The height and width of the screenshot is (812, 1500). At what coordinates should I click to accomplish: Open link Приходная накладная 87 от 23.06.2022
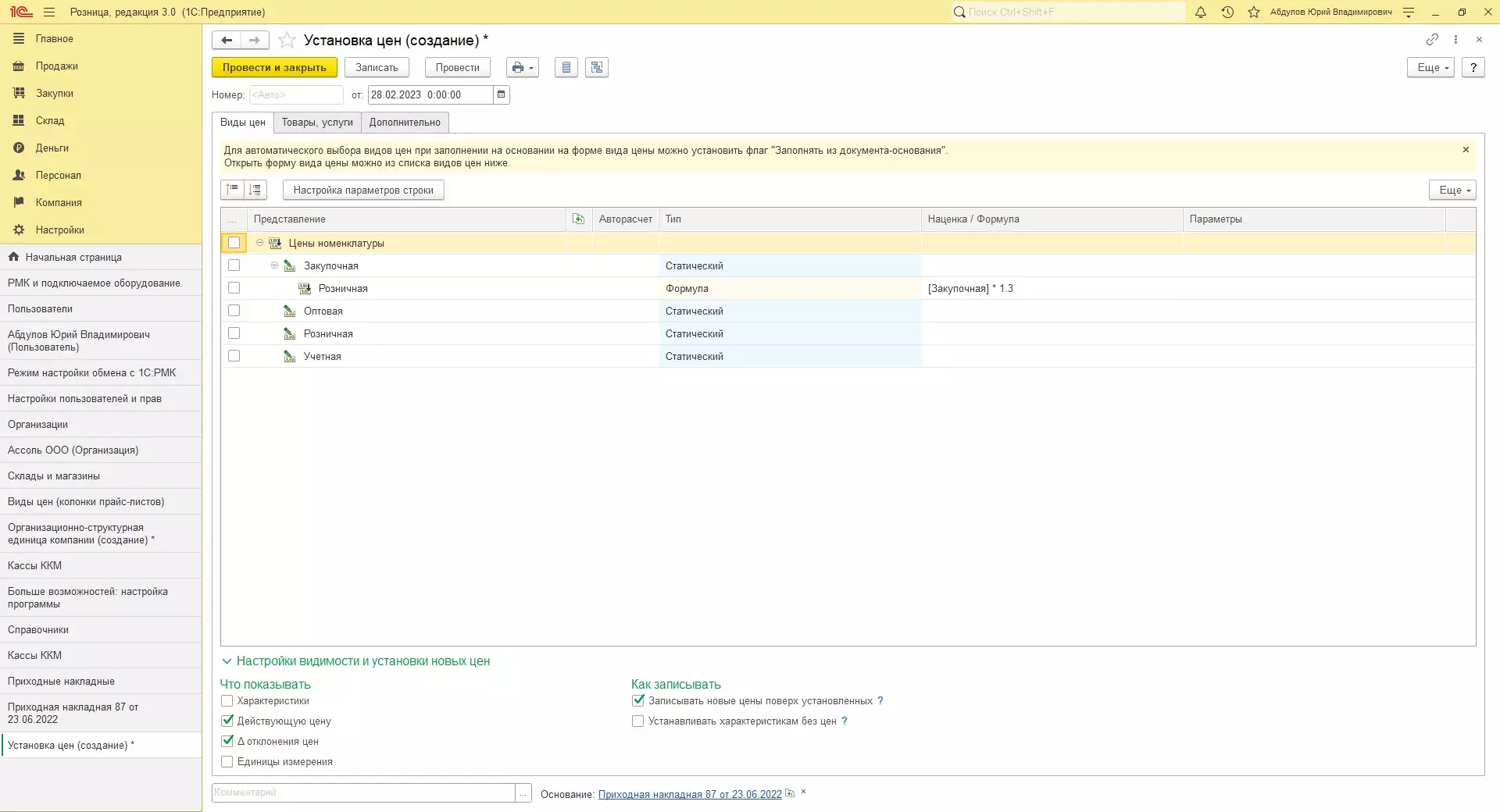689,794
